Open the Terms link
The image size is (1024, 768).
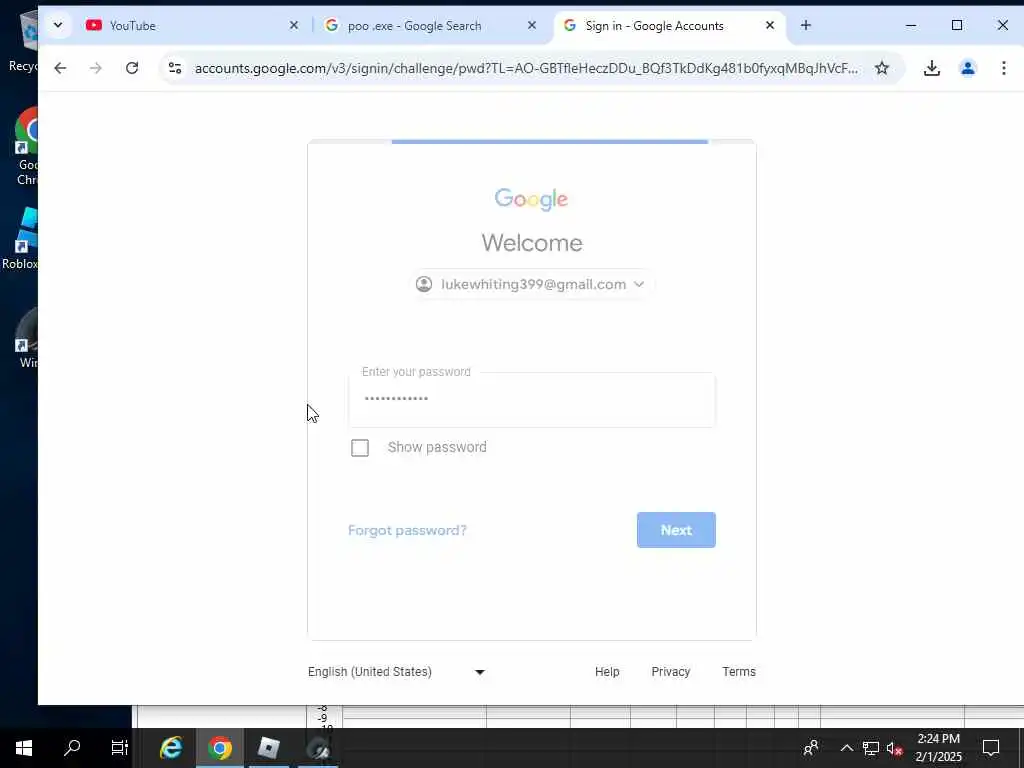pyautogui.click(x=739, y=672)
